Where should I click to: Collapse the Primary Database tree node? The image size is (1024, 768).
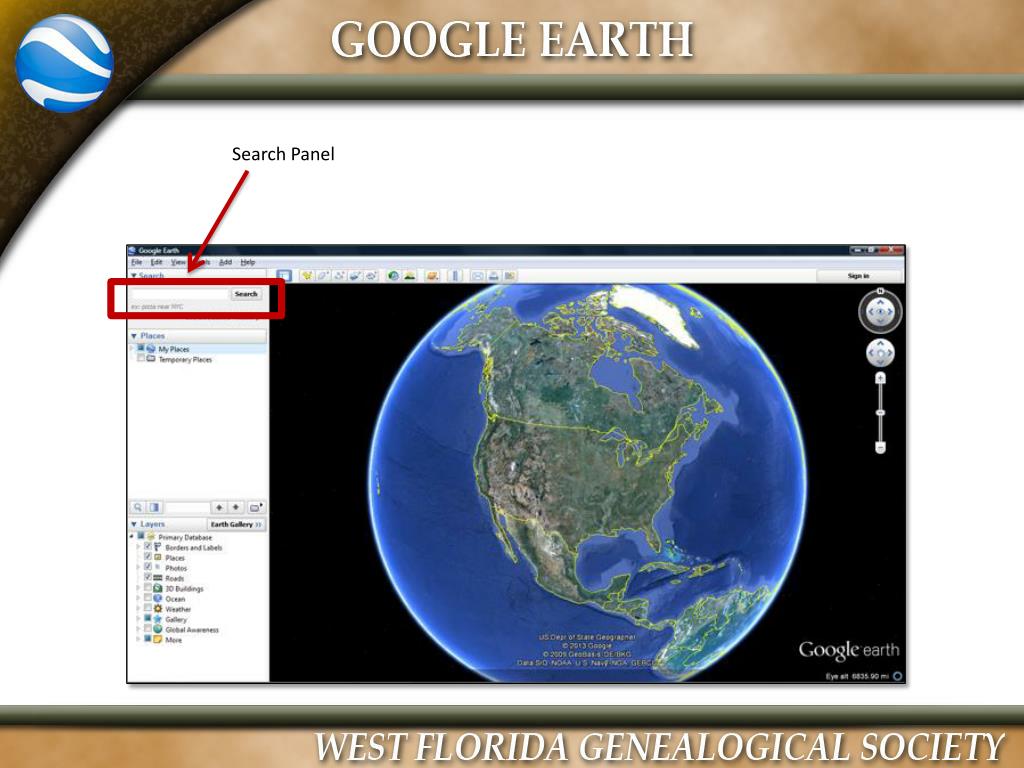tap(133, 537)
